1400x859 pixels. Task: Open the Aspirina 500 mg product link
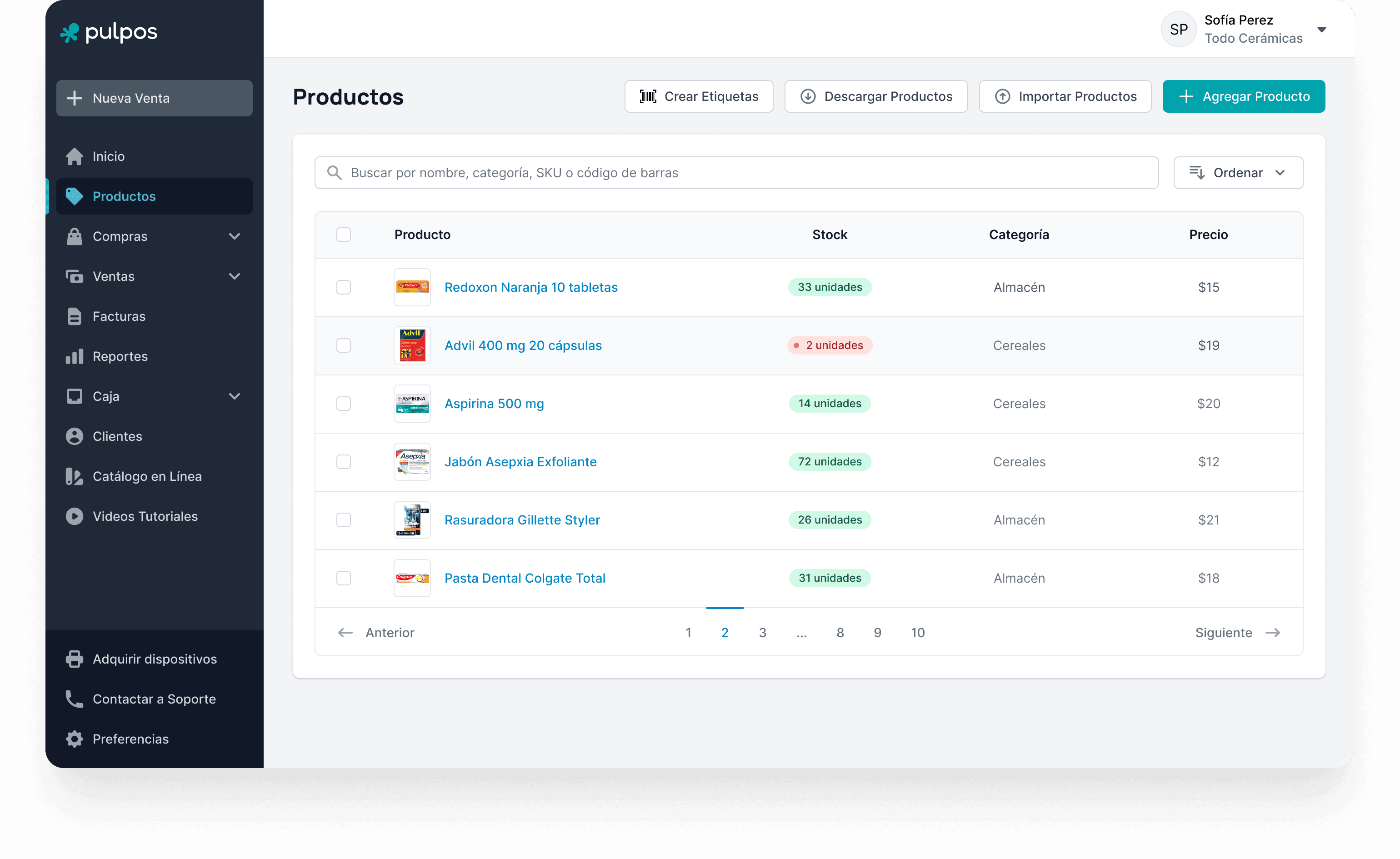pos(494,404)
